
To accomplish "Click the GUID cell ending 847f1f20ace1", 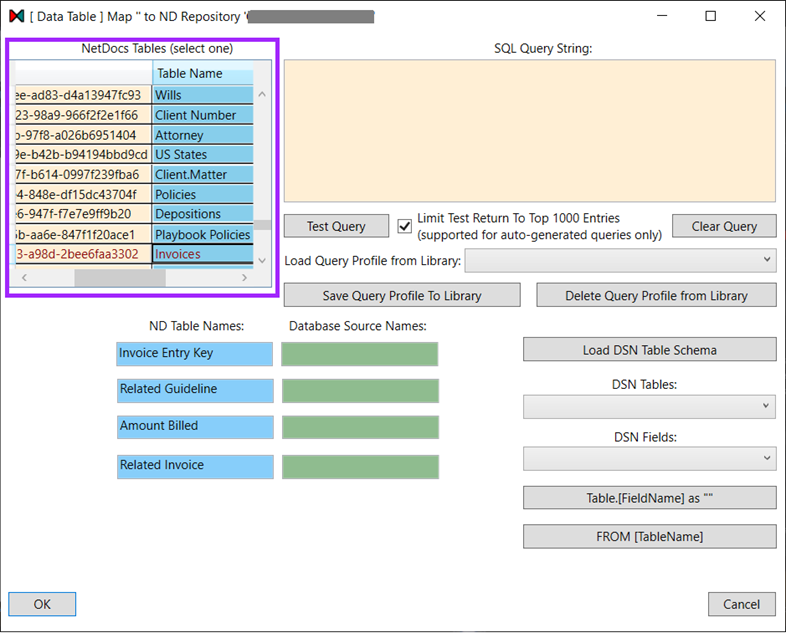I will (x=83, y=234).
